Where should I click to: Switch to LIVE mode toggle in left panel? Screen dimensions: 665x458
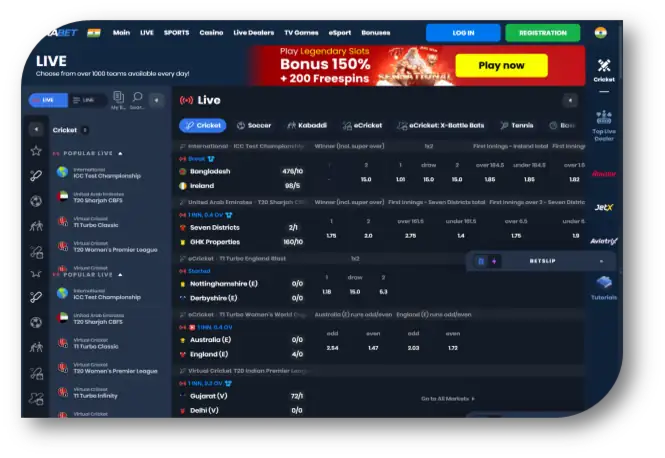click(x=46, y=100)
